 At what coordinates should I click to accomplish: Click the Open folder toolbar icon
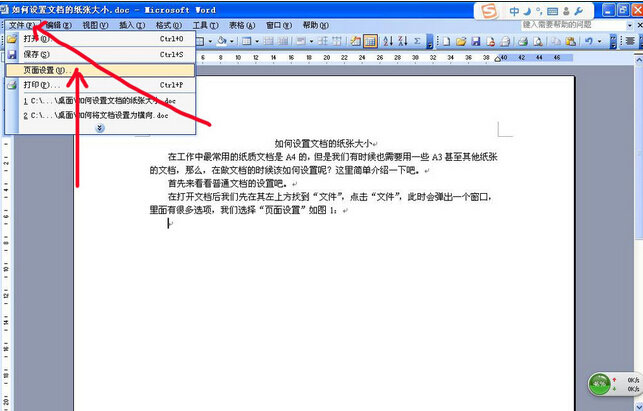point(461,41)
